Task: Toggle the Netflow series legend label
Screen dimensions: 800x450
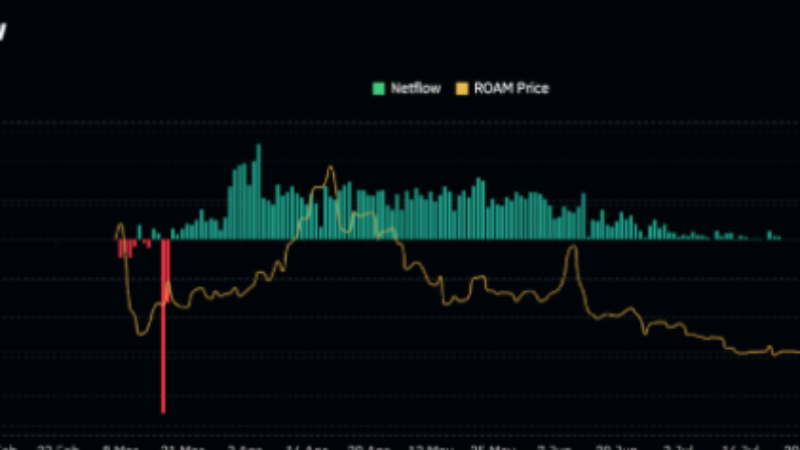Action: point(410,88)
